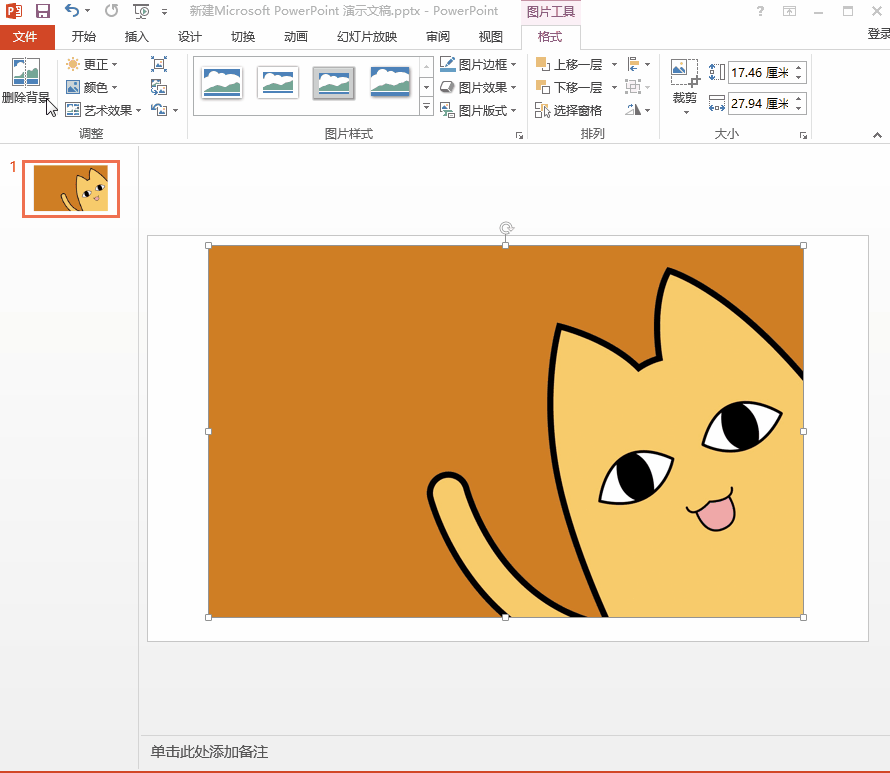The height and width of the screenshot is (773, 890).
Task: Open 选择窗格 (Selection Pane)
Action: [569, 110]
